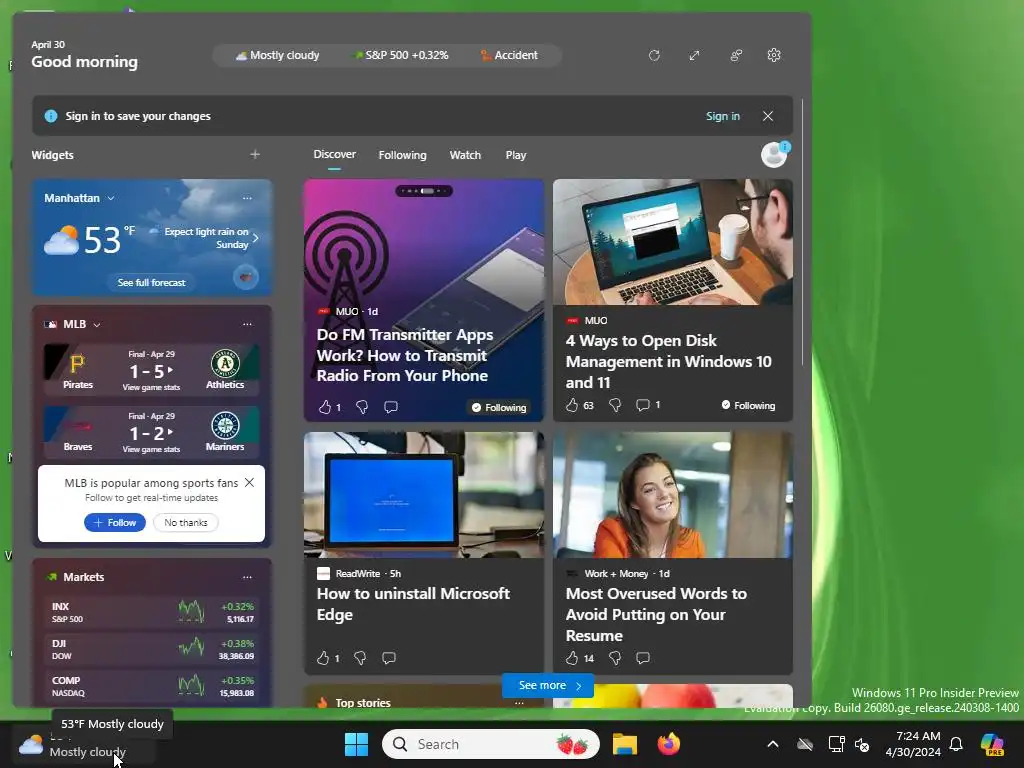
Task: Switch to the Following tab
Action: tap(402, 155)
